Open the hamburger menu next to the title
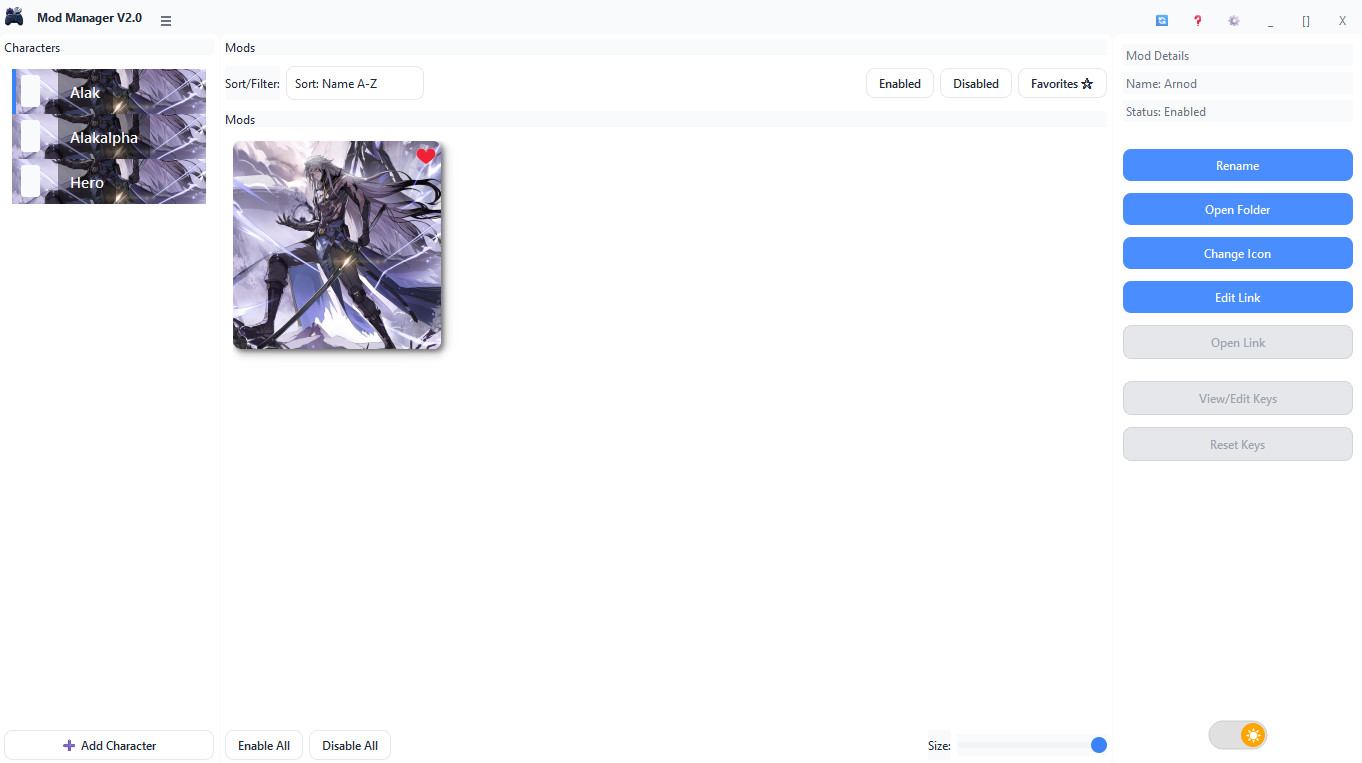The height and width of the screenshot is (763, 1362). click(x=166, y=18)
